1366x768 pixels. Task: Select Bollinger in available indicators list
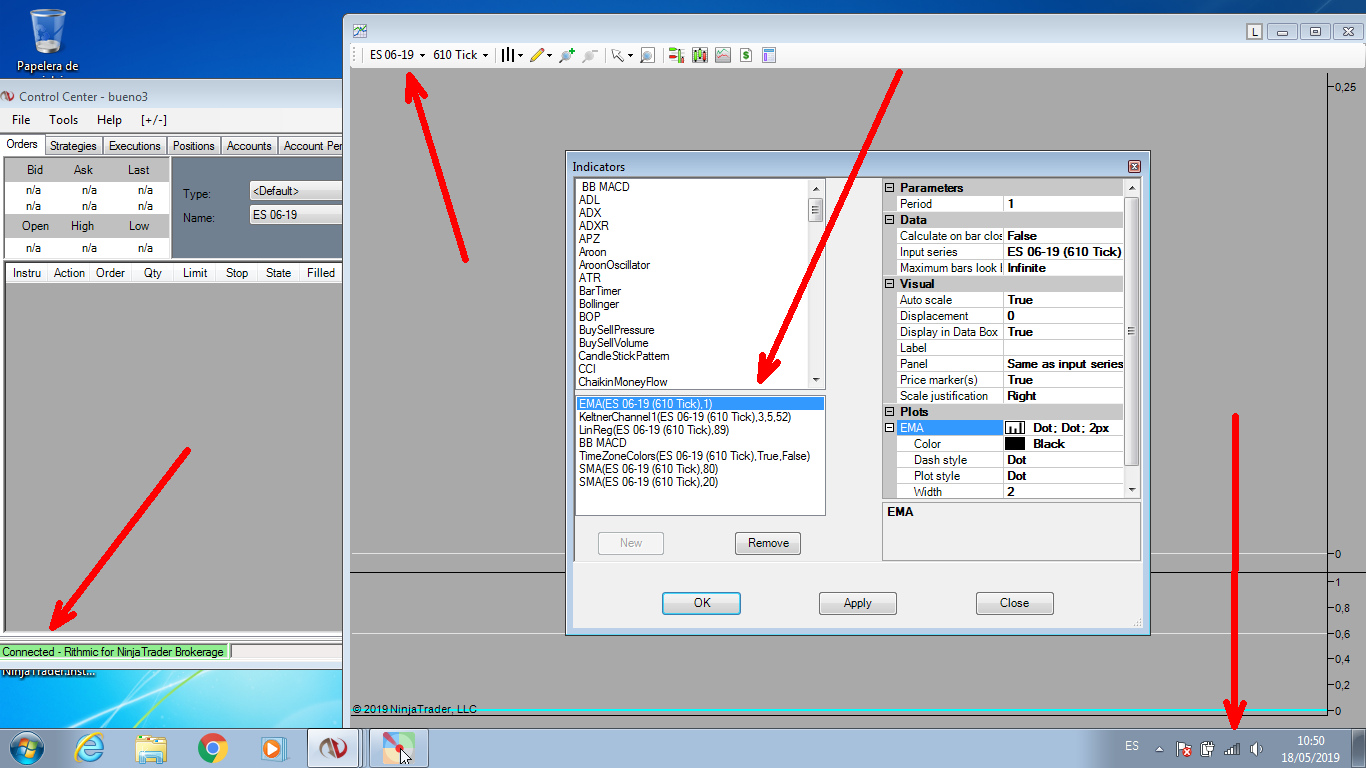pyautogui.click(x=599, y=304)
